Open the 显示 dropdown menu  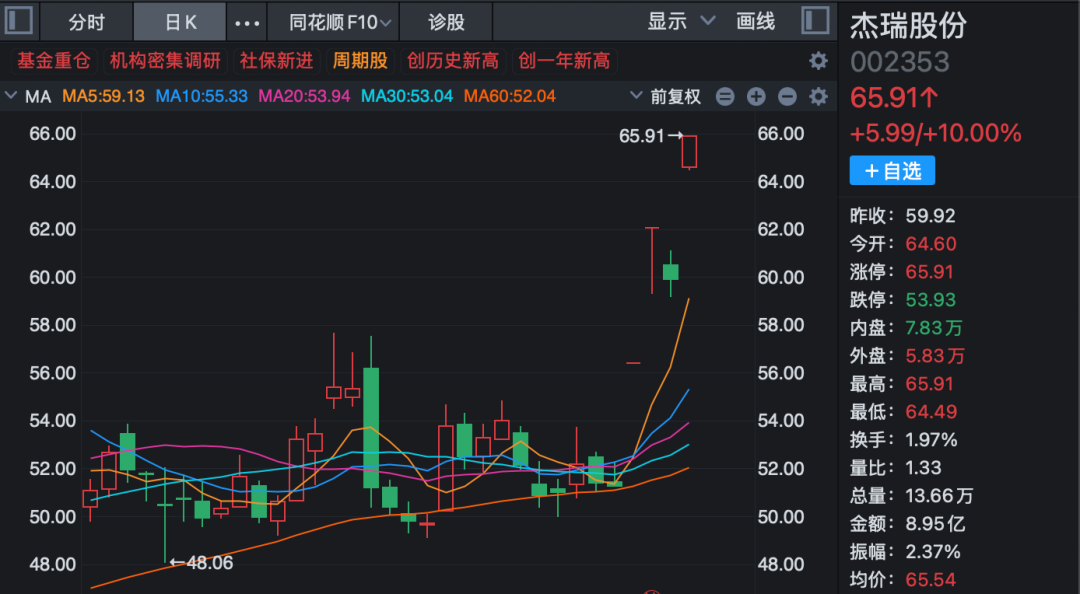678,20
